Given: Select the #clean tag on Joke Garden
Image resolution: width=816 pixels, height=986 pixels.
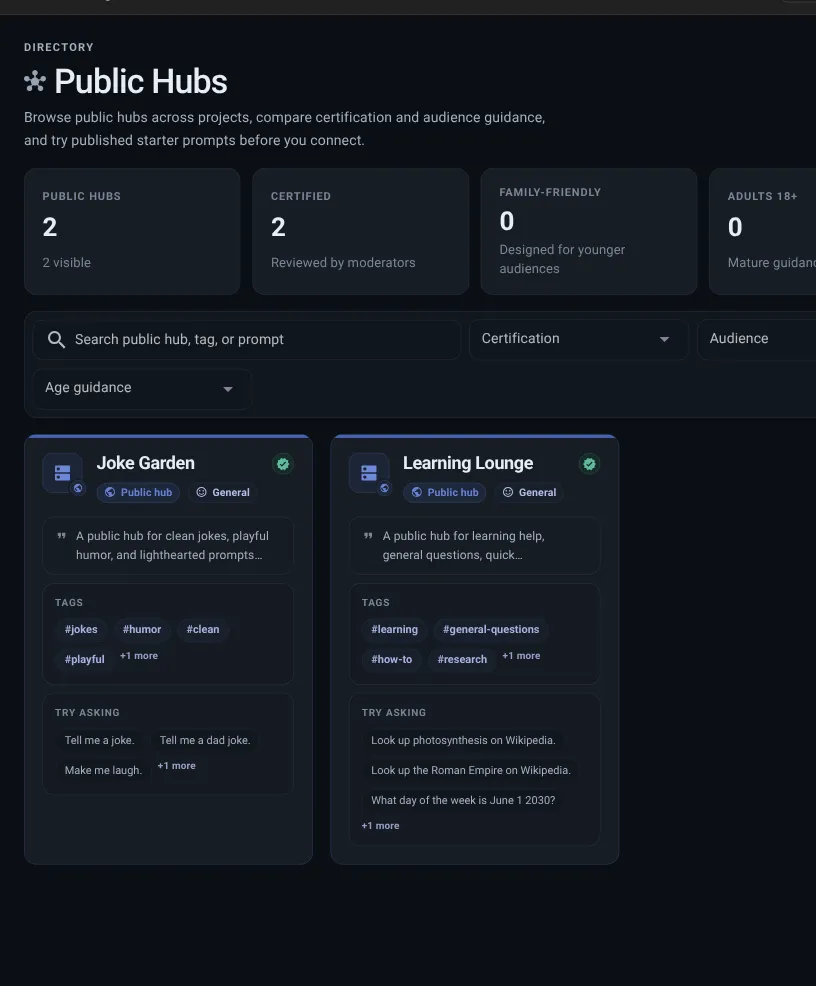Looking at the screenshot, I should coord(203,629).
